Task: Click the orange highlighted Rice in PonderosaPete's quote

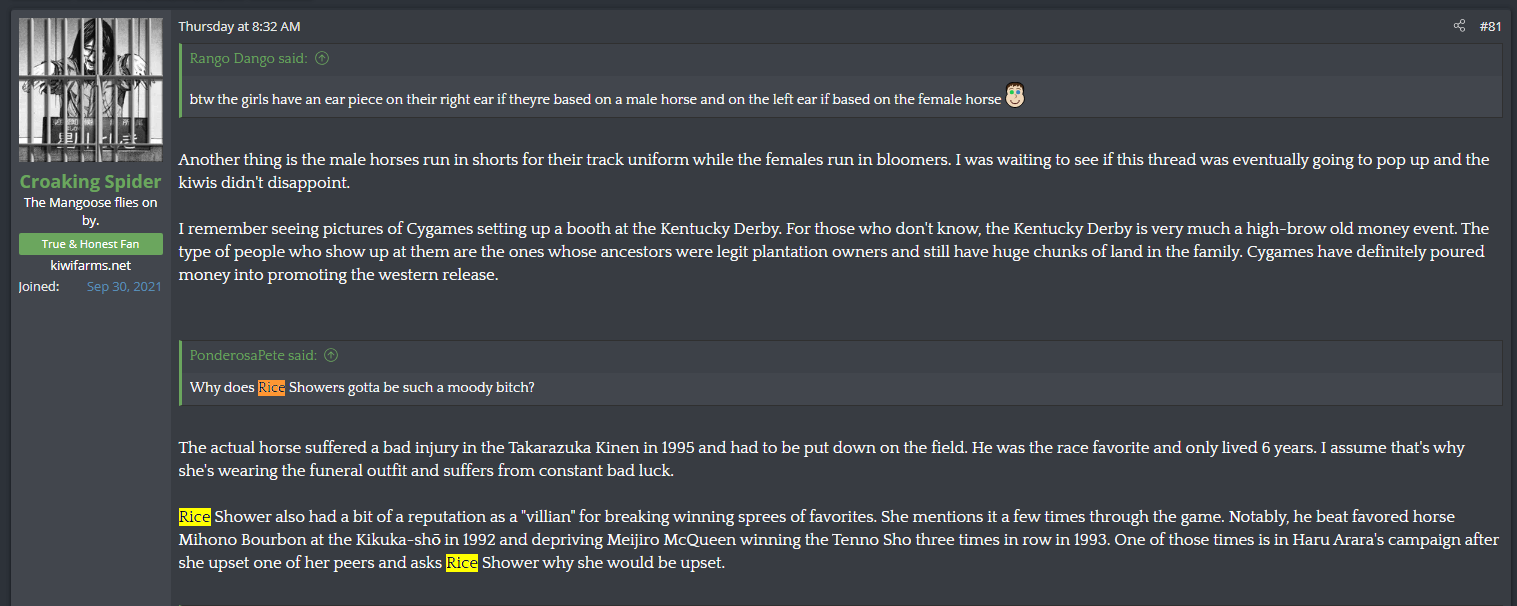Action: (271, 387)
